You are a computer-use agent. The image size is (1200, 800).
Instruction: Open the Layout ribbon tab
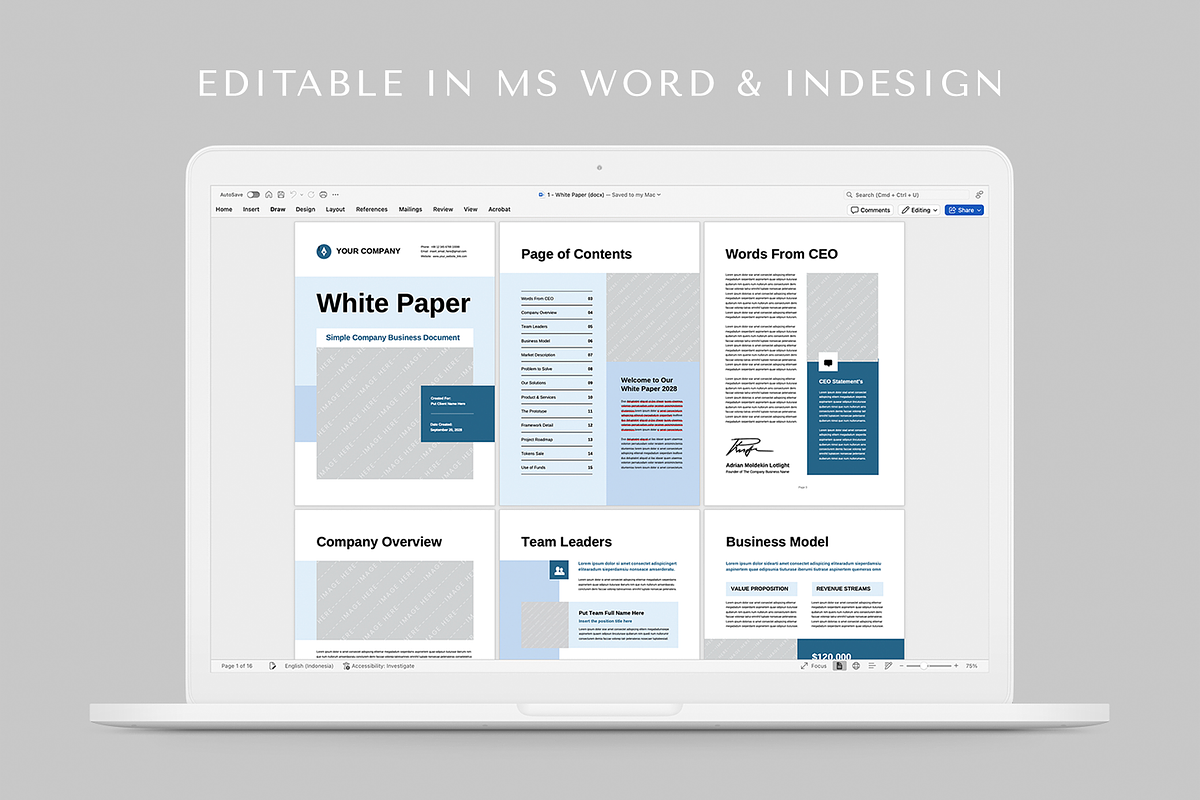point(335,210)
